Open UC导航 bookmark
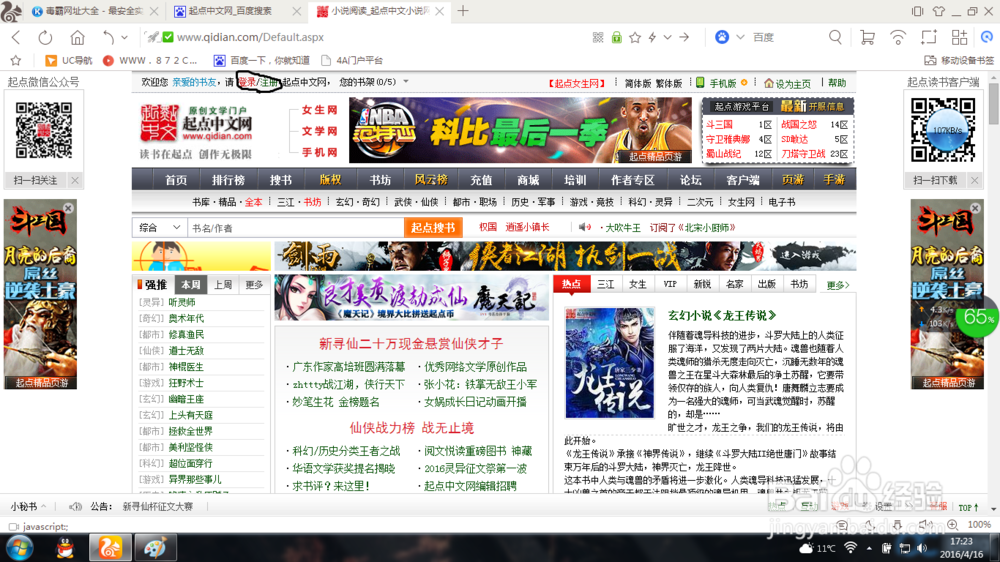 click(68, 61)
